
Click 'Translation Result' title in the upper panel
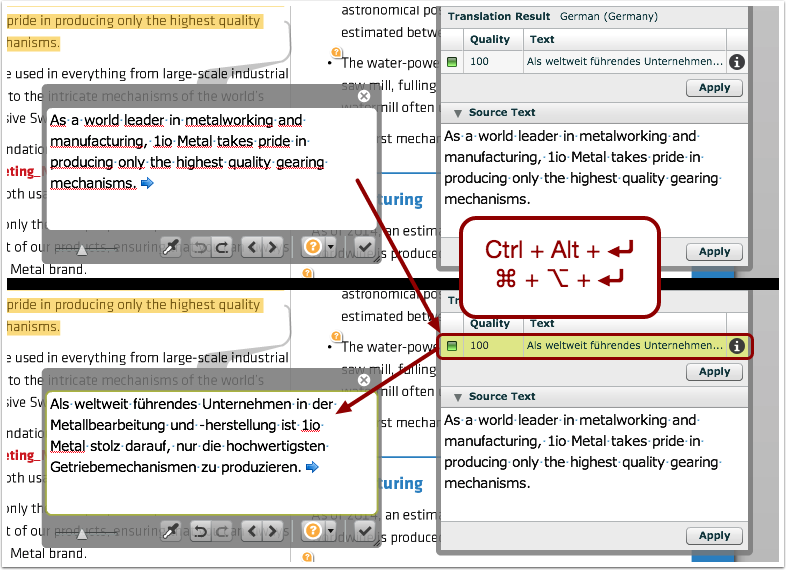tap(499, 17)
